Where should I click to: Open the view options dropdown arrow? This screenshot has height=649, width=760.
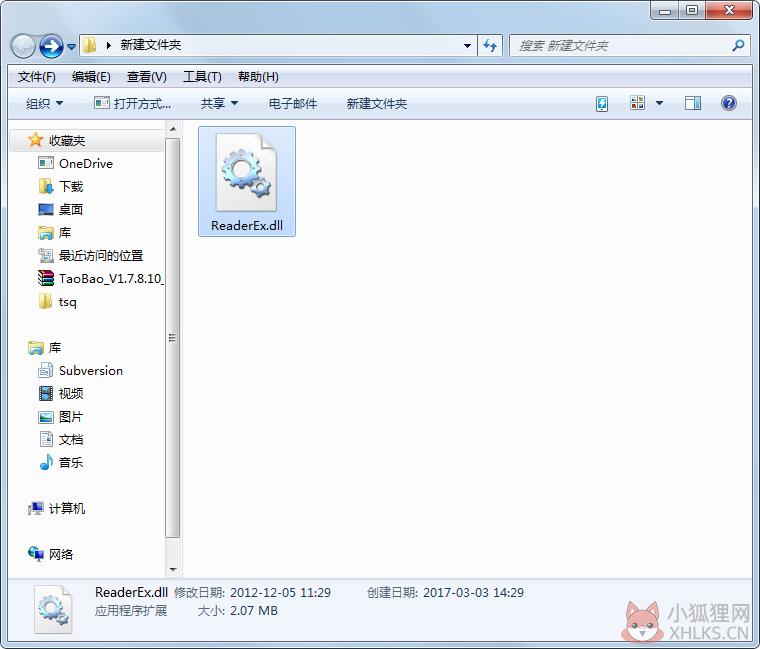click(x=659, y=103)
